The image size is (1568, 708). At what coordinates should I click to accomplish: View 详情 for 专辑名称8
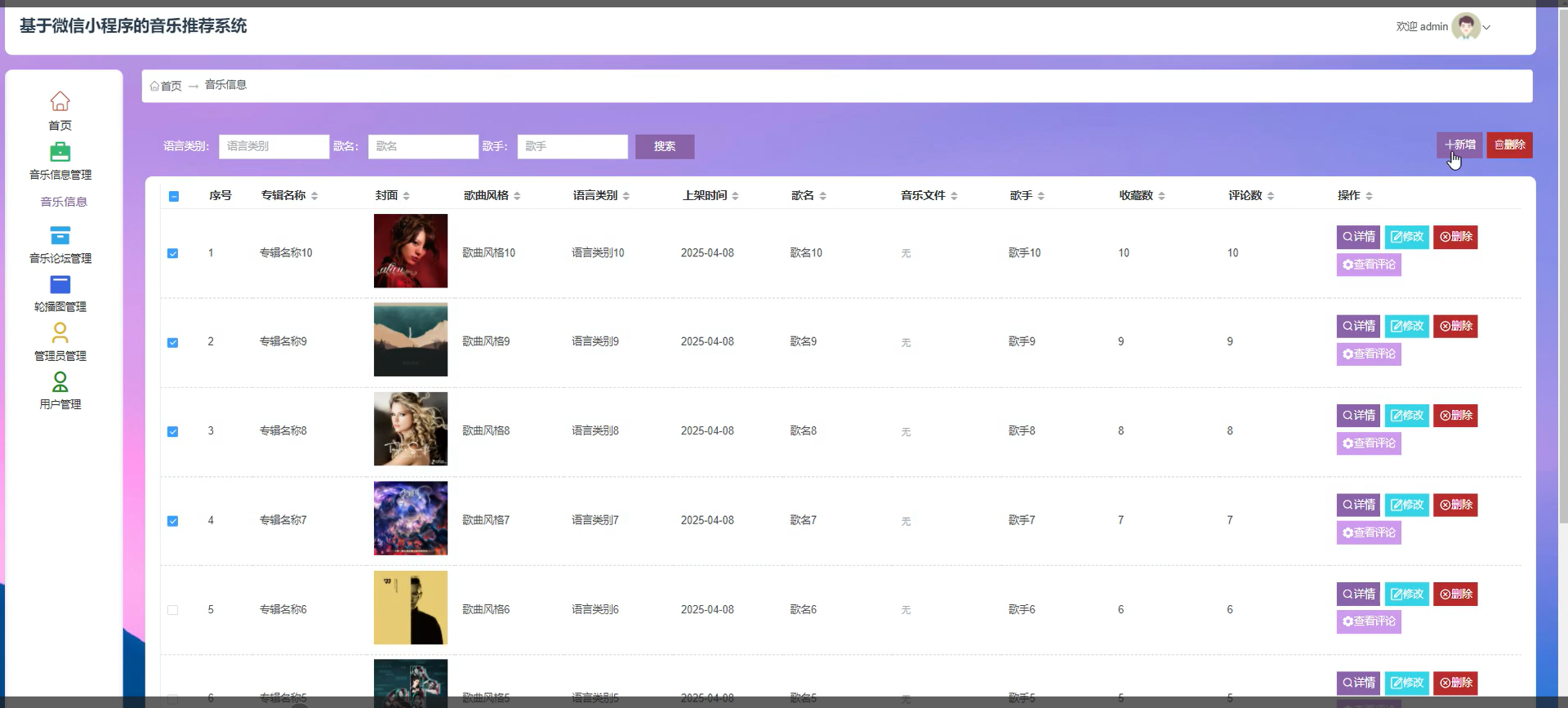[x=1358, y=415]
